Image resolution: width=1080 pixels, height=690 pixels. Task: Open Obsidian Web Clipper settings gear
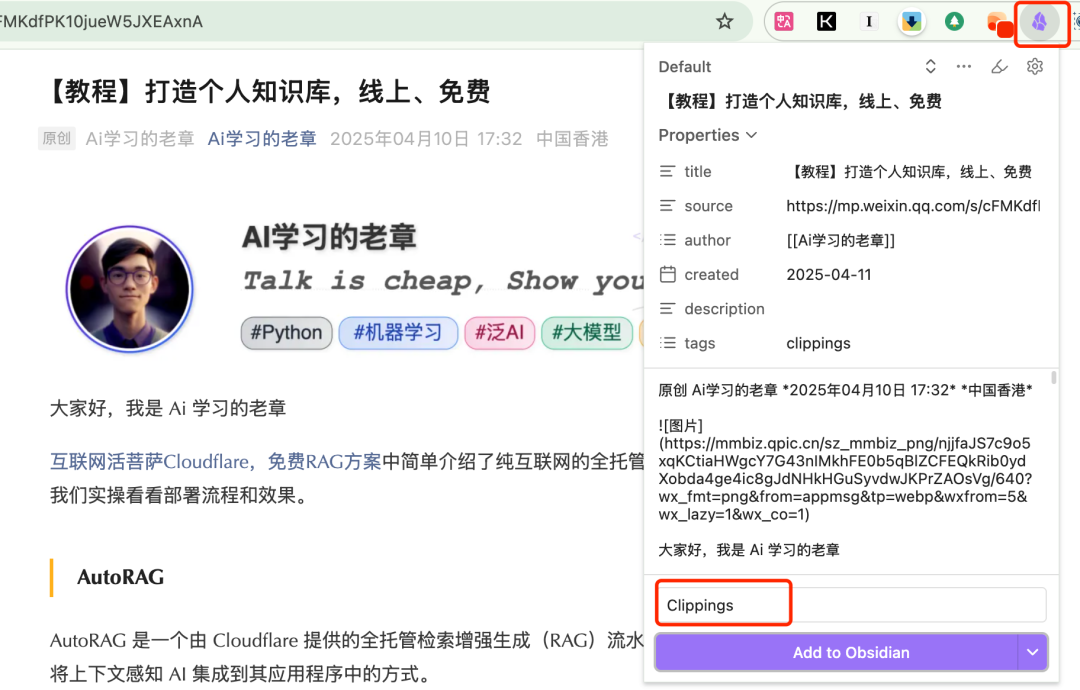tap(1035, 65)
